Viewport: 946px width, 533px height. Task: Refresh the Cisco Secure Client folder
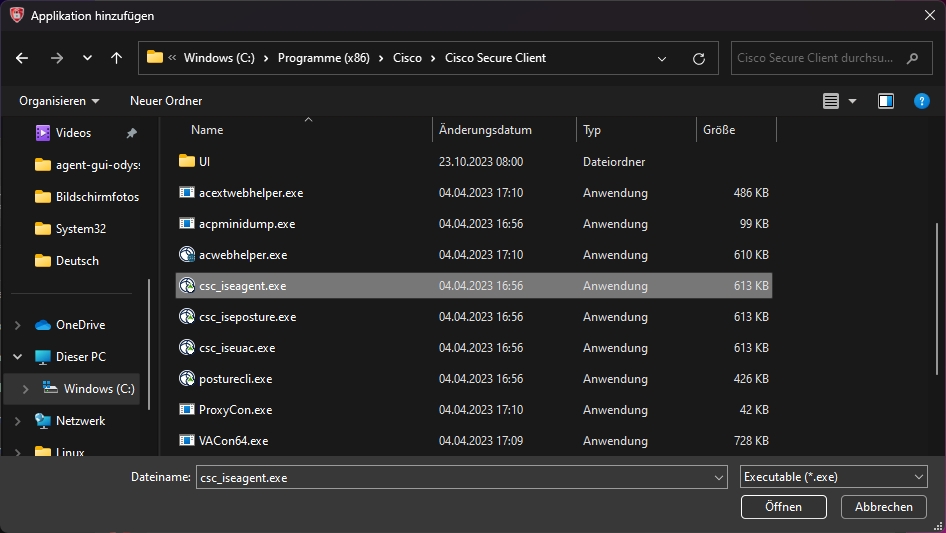pyautogui.click(x=699, y=59)
